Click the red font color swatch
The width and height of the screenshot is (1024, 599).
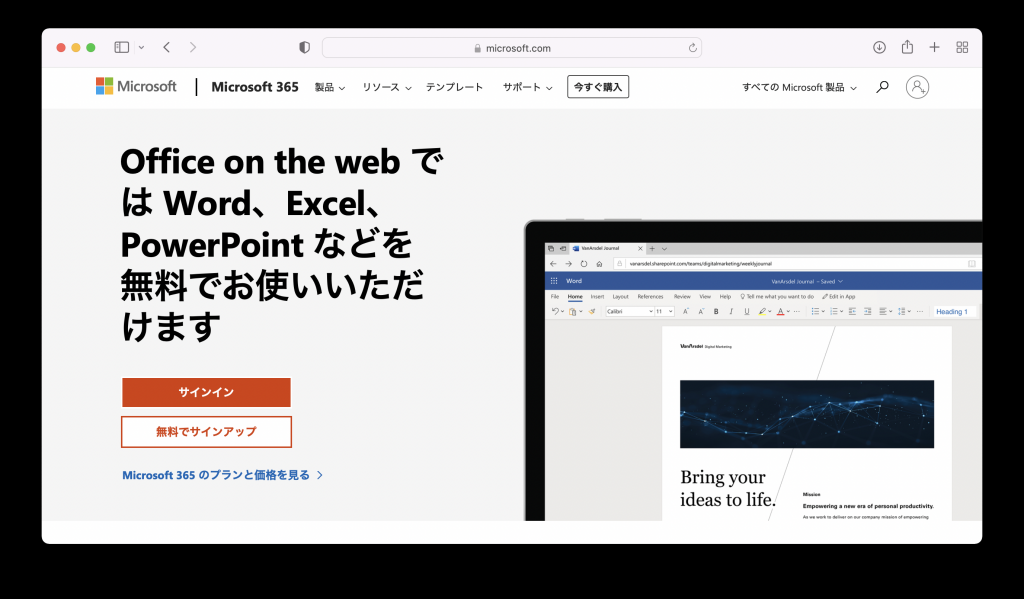pyautogui.click(x=781, y=311)
